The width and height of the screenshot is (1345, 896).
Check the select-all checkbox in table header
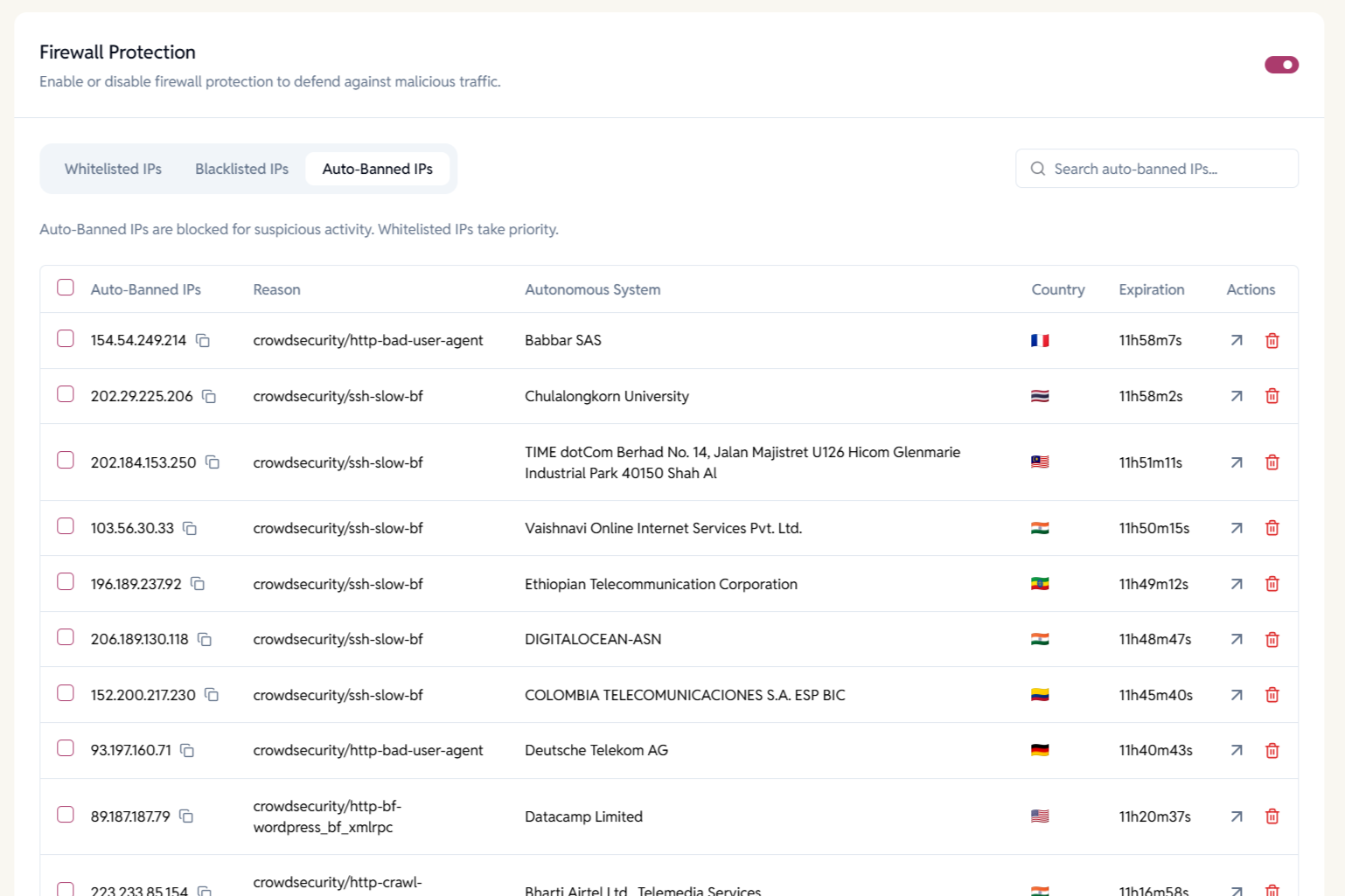tap(66, 288)
